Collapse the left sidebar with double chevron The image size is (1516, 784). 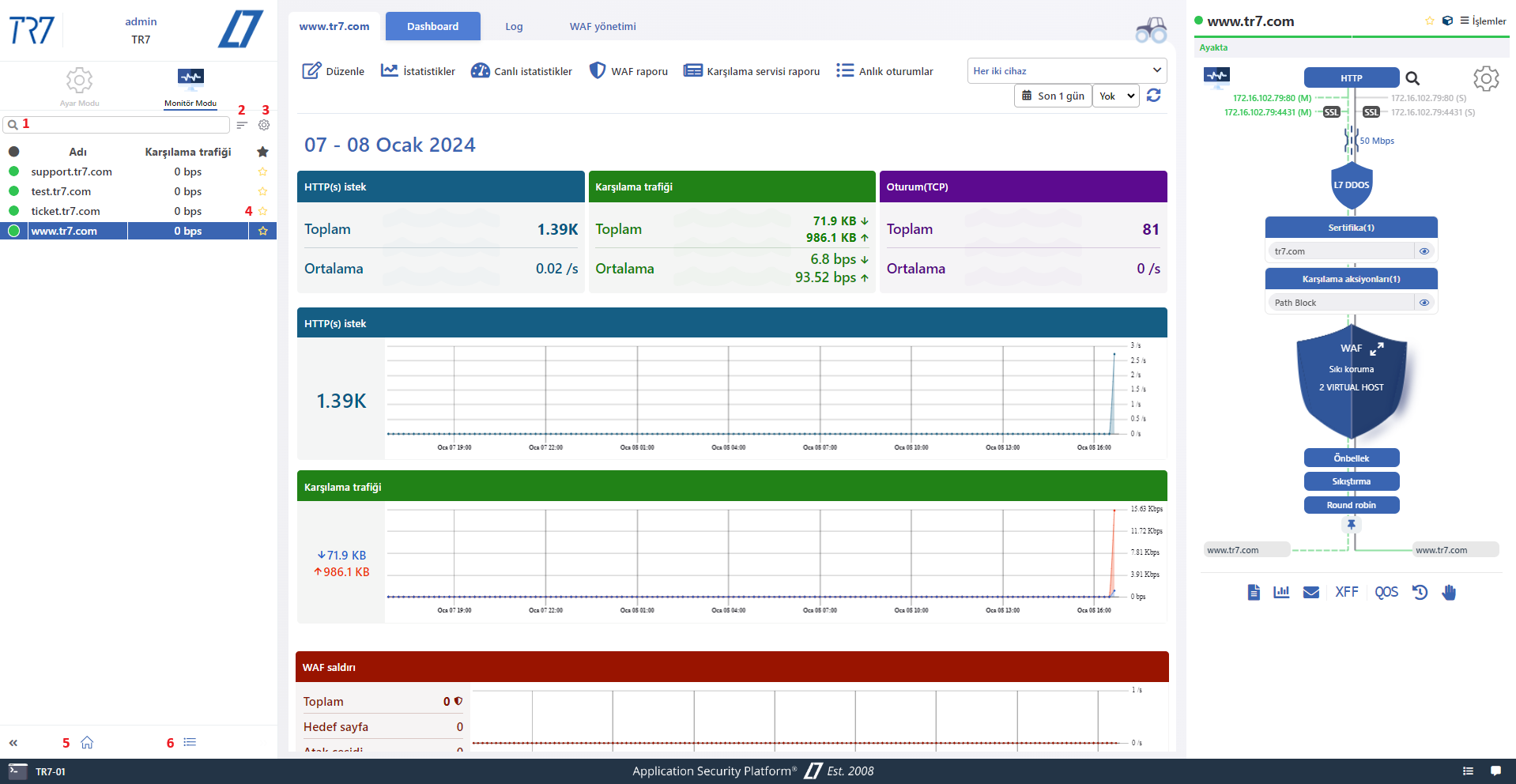coord(13,743)
